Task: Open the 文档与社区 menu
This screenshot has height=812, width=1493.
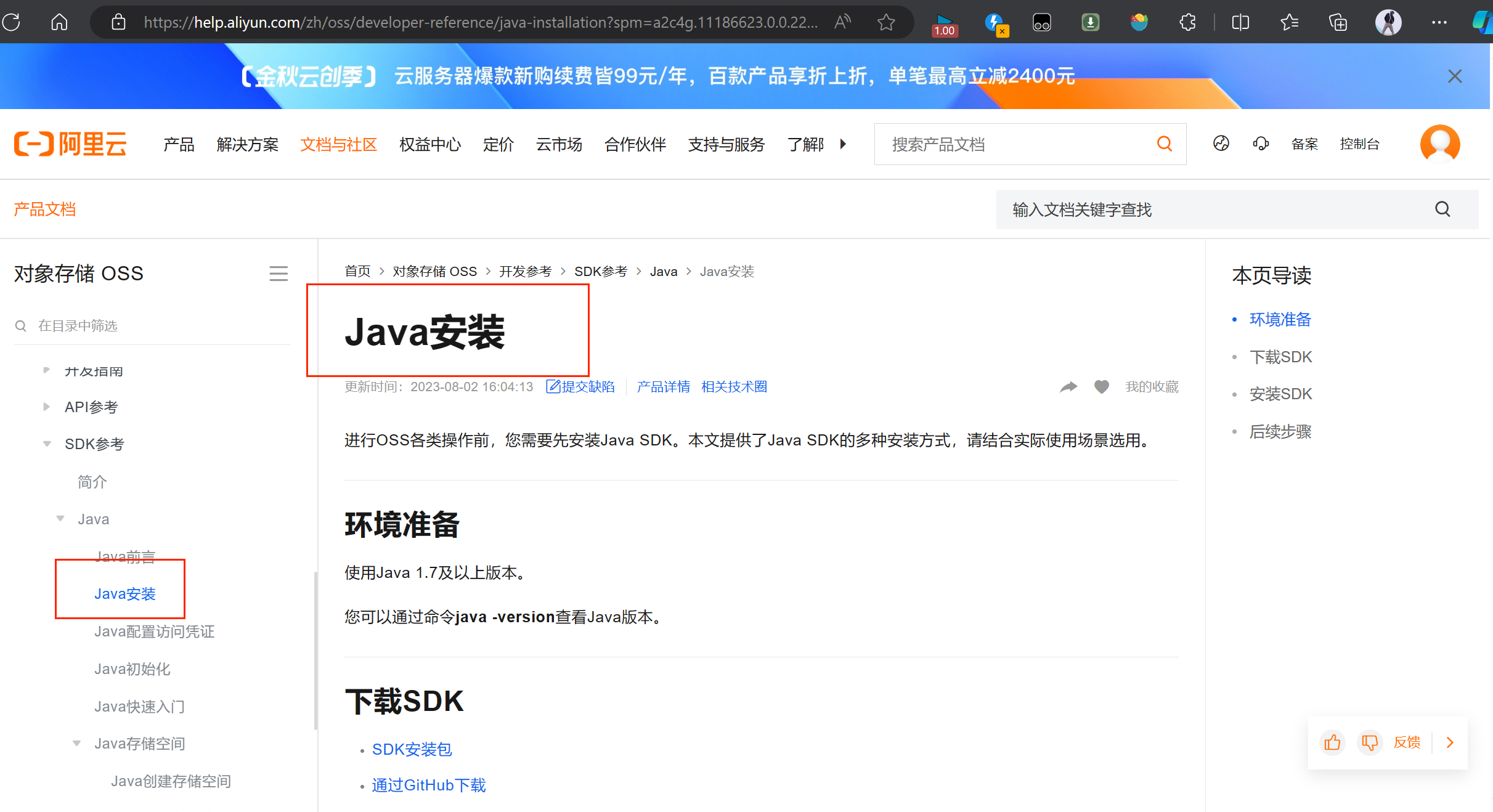Action: pos(338,145)
